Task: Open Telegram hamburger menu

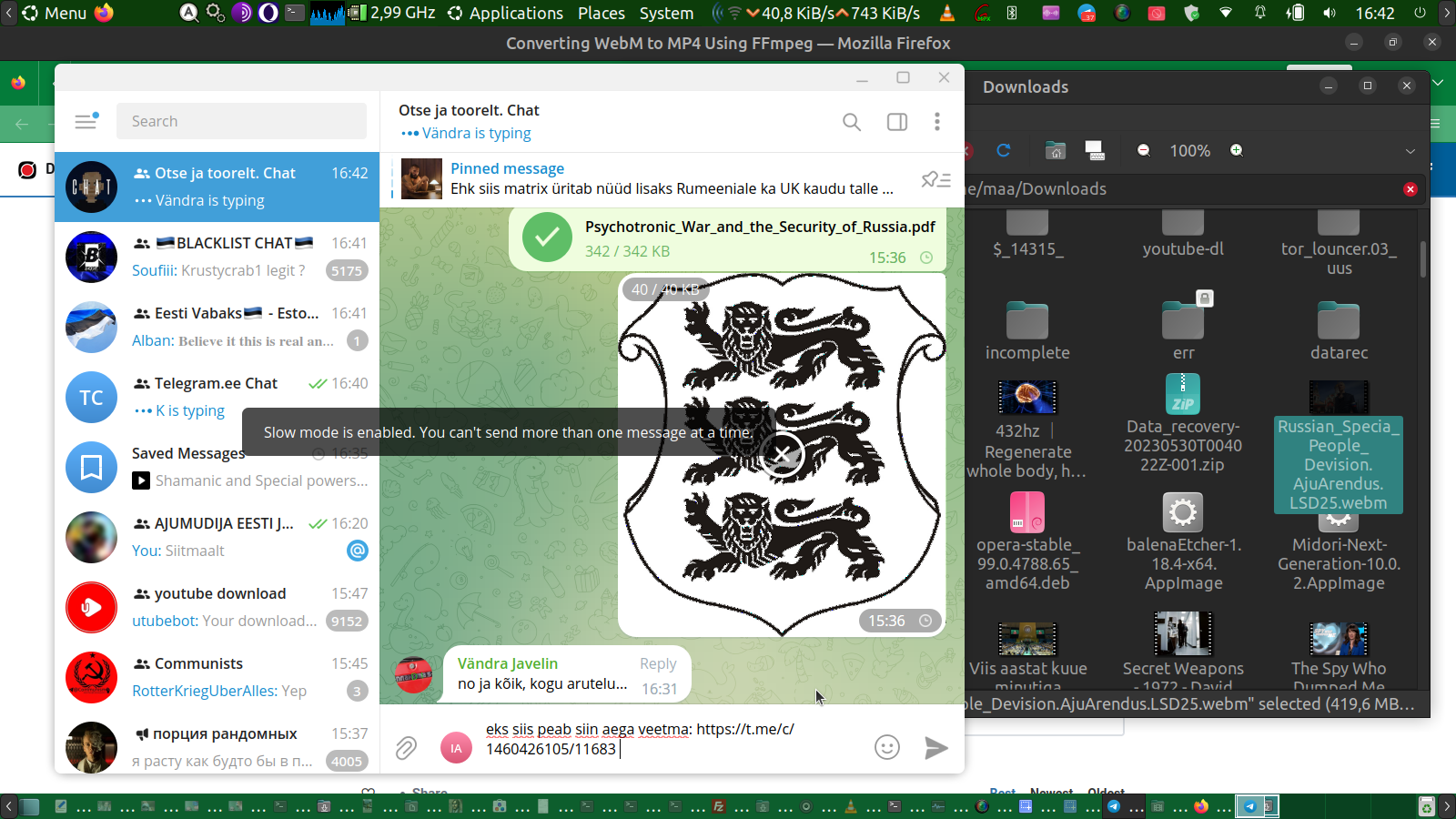Action: [x=86, y=121]
